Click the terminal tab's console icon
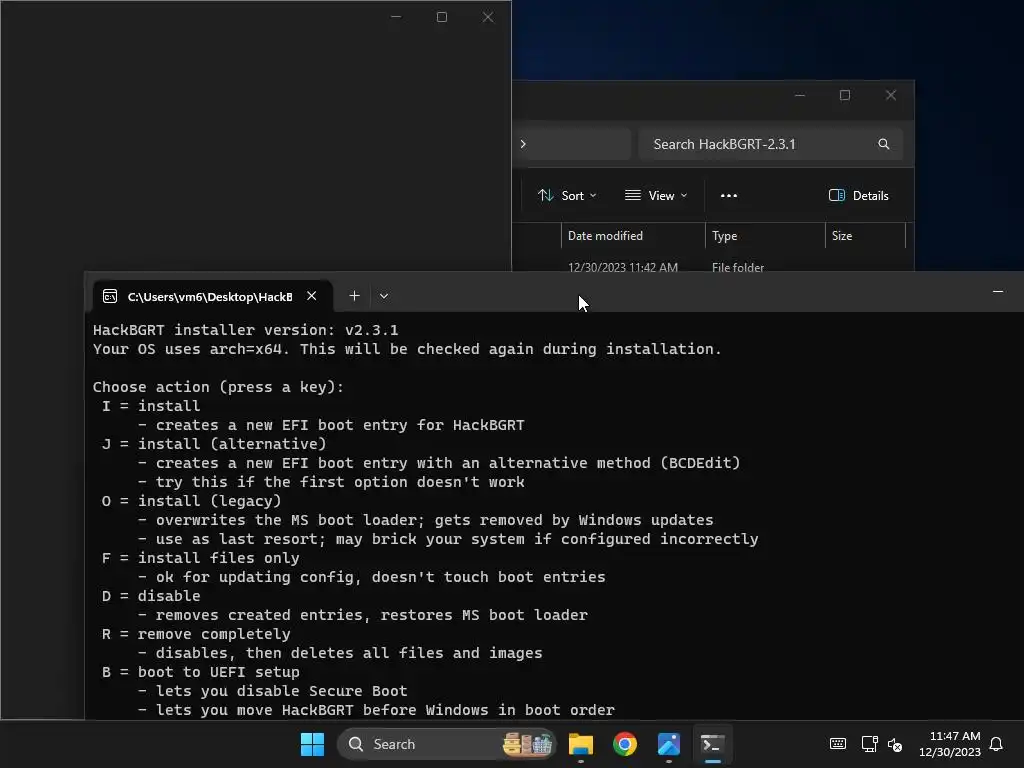 [110, 296]
